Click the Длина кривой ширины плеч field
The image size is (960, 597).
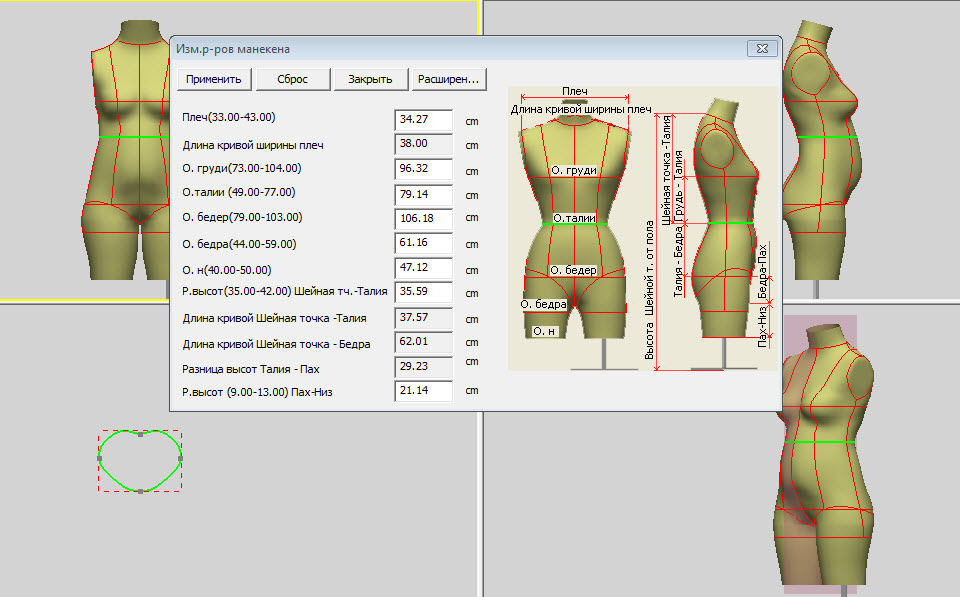pyautogui.click(x=424, y=144)
